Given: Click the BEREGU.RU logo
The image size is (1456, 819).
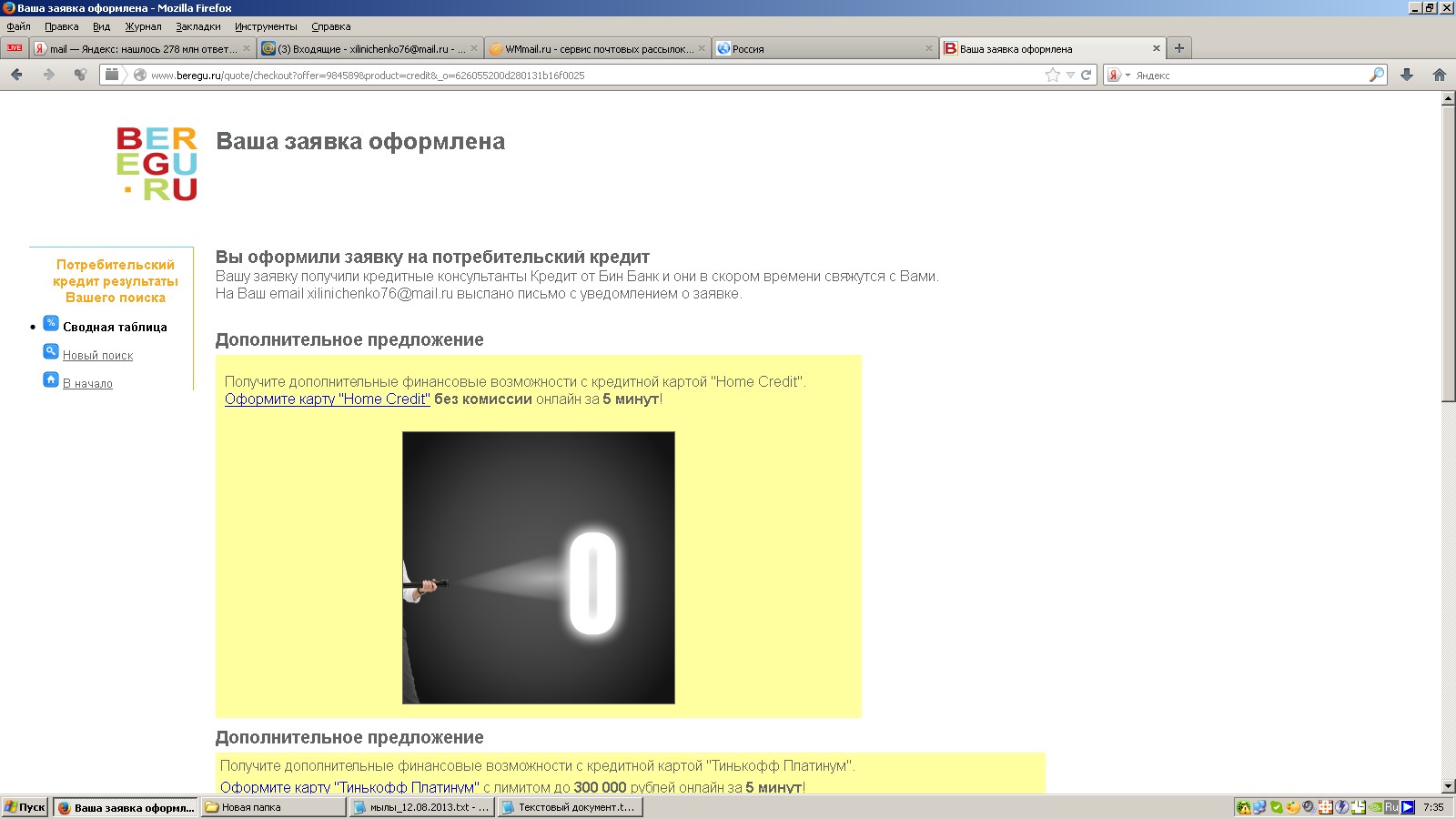Looking at the screenshot, I should tap(157, 164).
